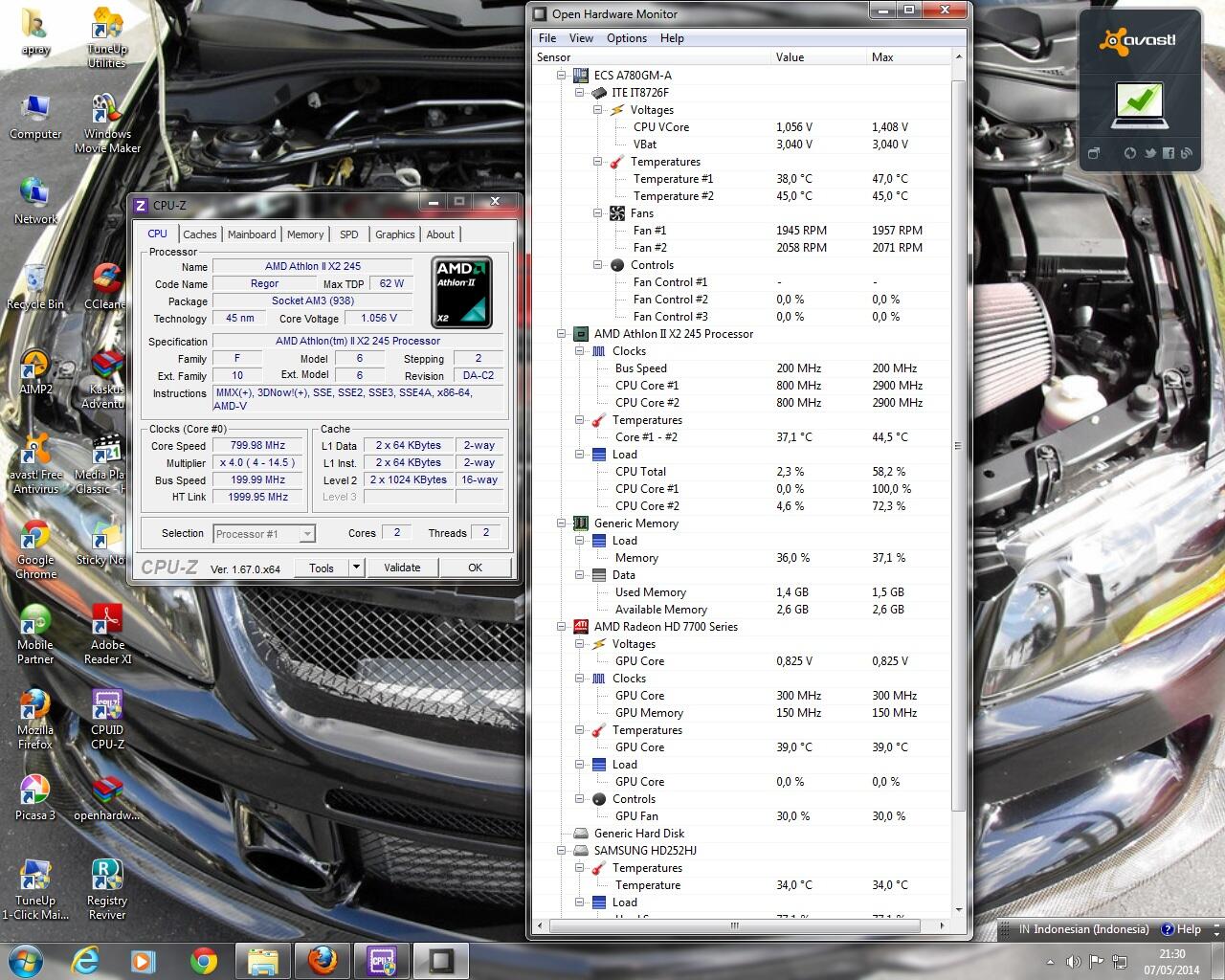Image resolution: width=1225 pixels, height=980 pixels.
Task: Switch to Firefox taskbar button
Action: [x=322, y=960]
